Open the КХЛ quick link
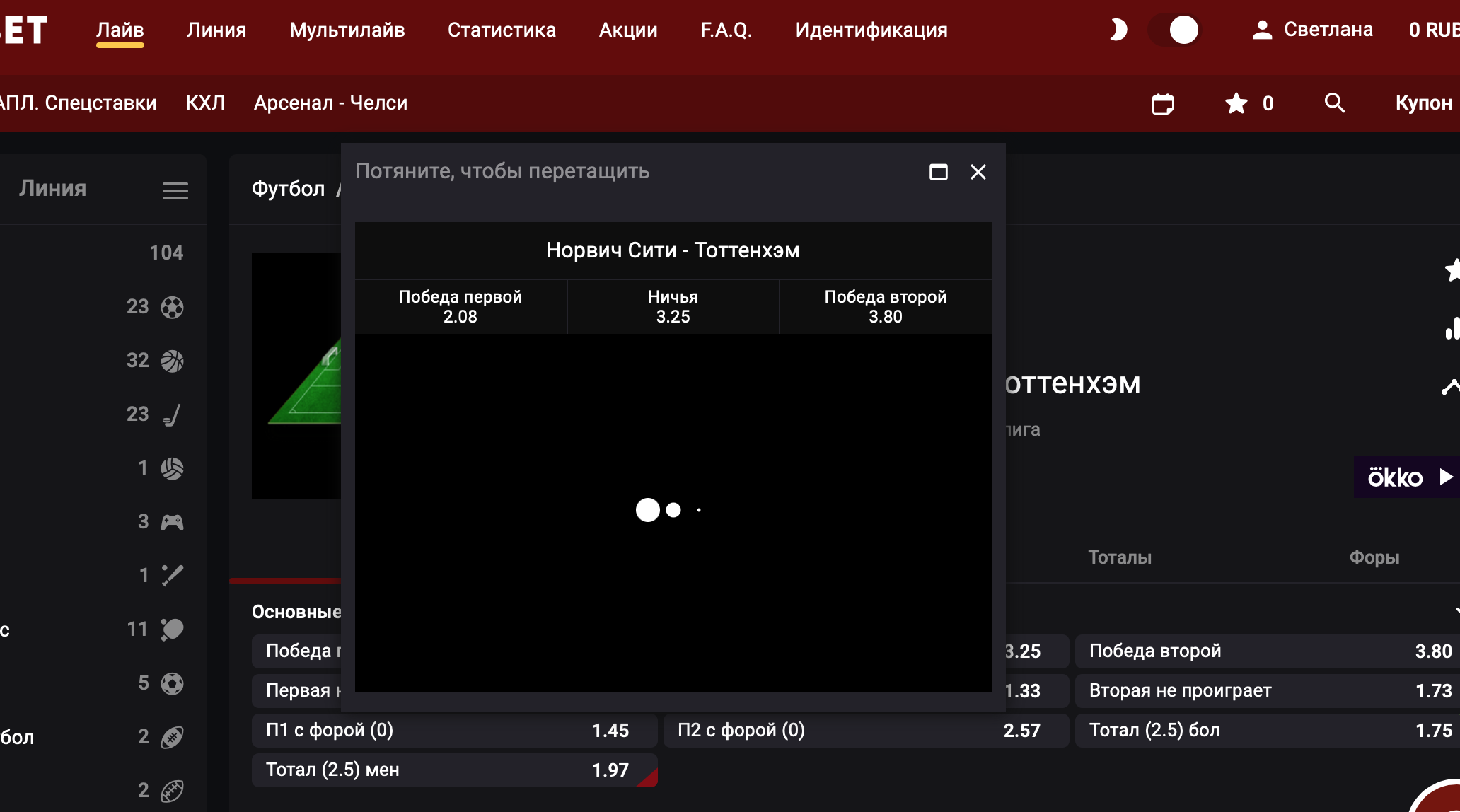Viewport: 1460px width, 812px height. point(205,103)
